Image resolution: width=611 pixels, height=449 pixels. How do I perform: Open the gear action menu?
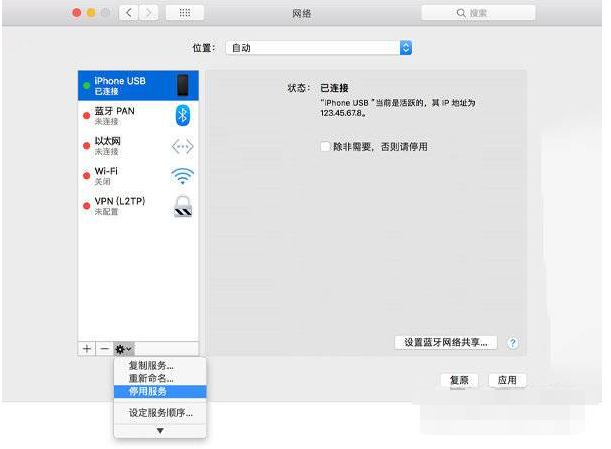point(124,348)
